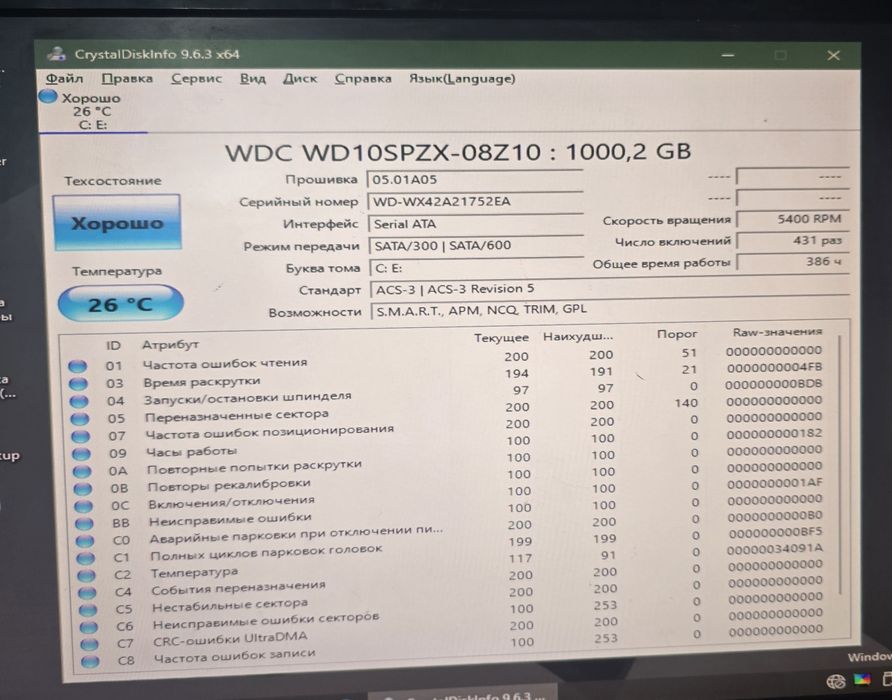892x700 pixels.
Task: Click the 386 ч total hours field
Action: click(793, 262)
